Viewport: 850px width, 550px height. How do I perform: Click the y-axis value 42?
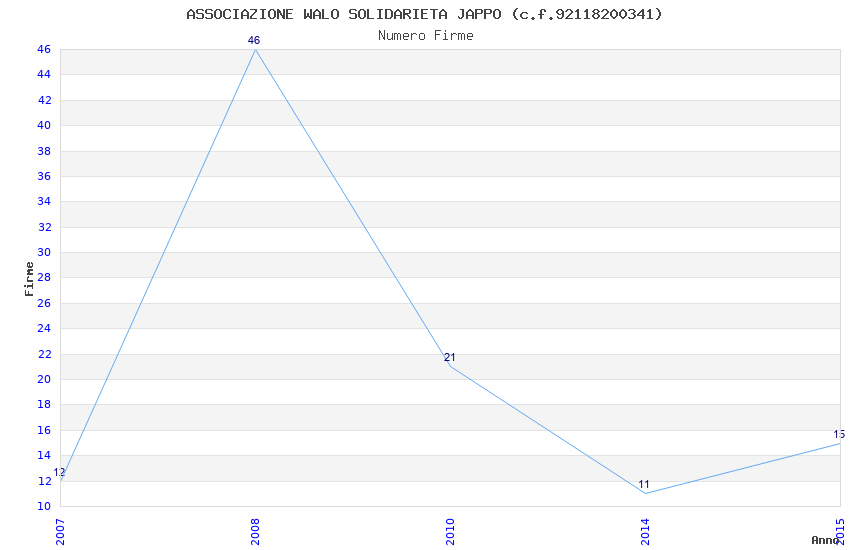[x=44, y=100]
